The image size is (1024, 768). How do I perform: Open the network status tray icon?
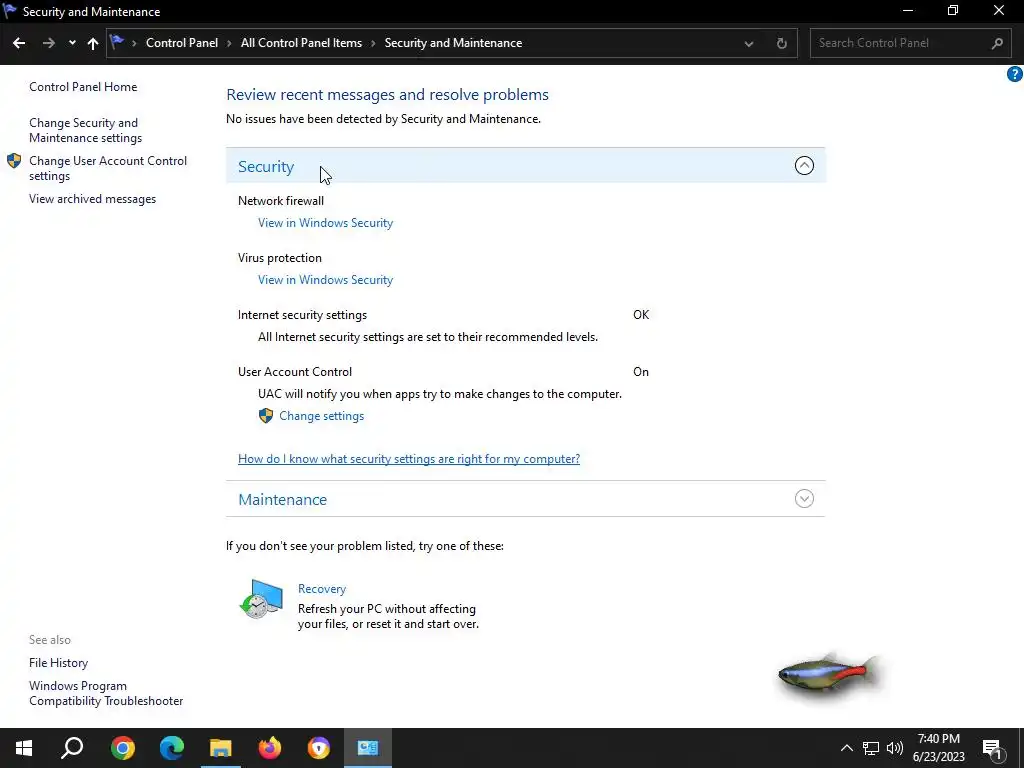tap(871, 748)
